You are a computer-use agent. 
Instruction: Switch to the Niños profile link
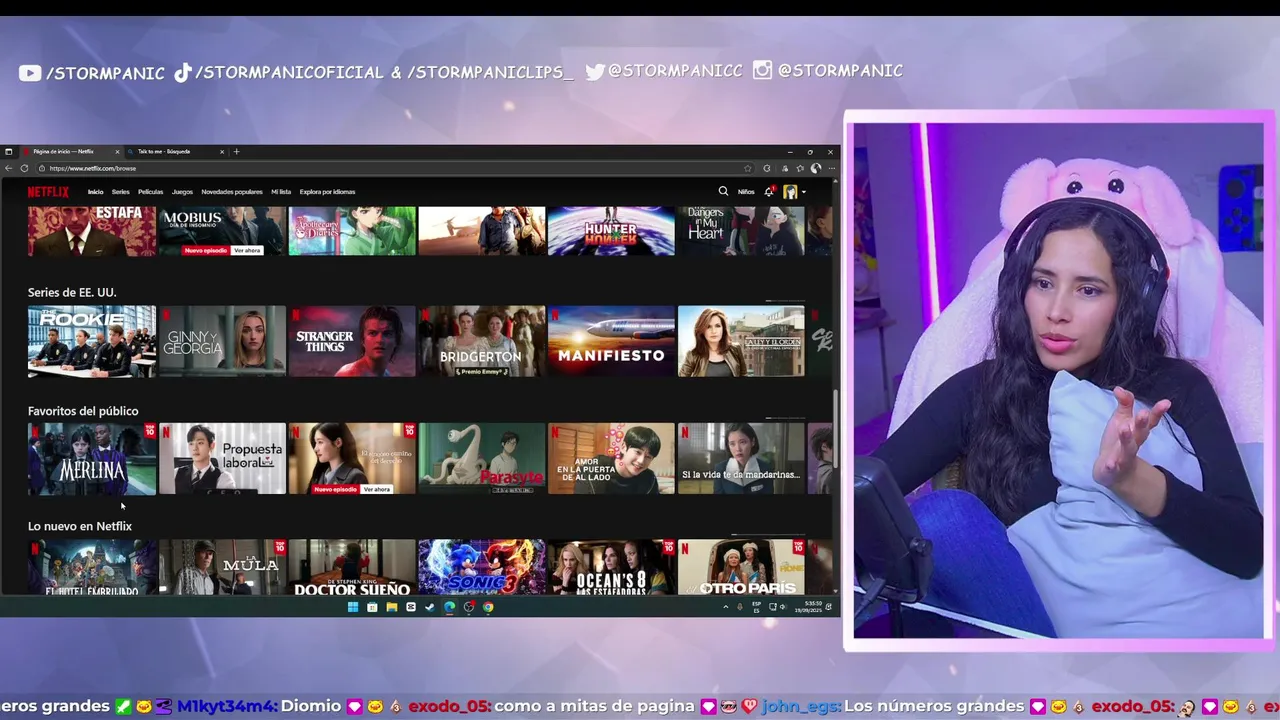(x=746, y=192)
